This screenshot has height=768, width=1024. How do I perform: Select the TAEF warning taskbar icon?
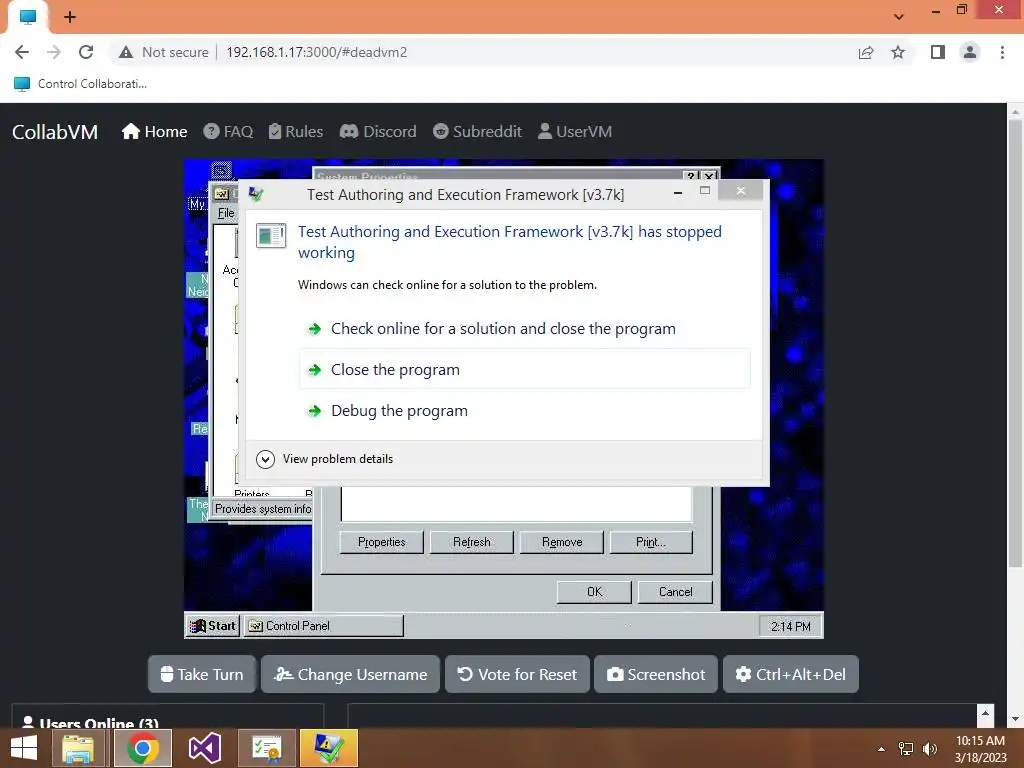coord(328,748)
